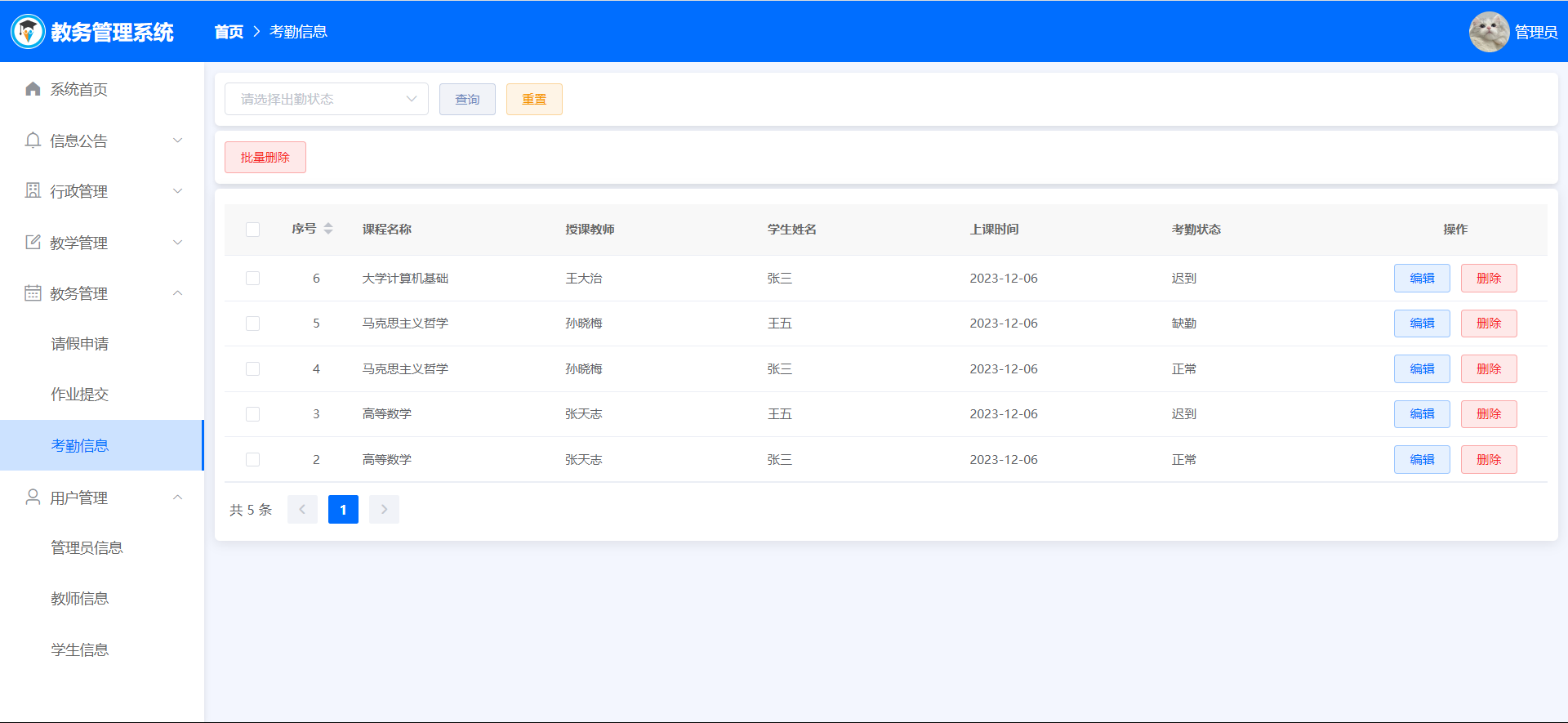This screenshot has height=723, width=1568.
Task: Expand the 教学管理 menu chevron
Action: point(178,243)
